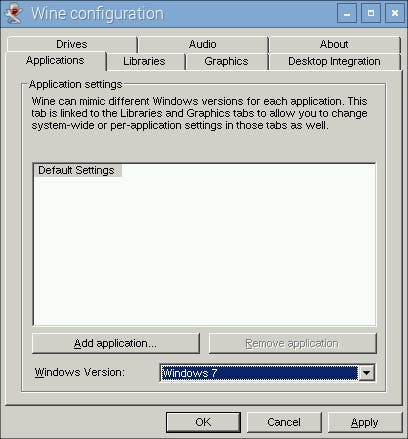408x439 pixels.
Task: Click the Cancel button
Action: (x=284, y=422)
